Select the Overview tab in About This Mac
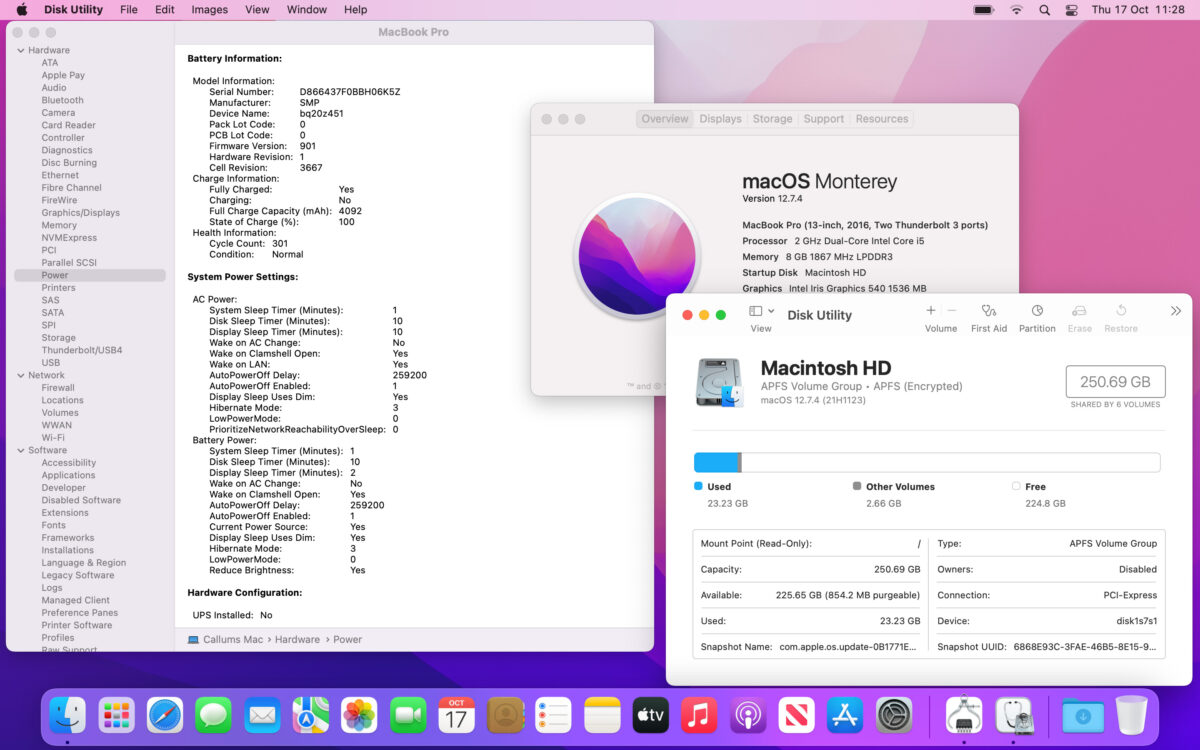The height and width of the screenshot is (750, 1200). (x=665, y=119)
